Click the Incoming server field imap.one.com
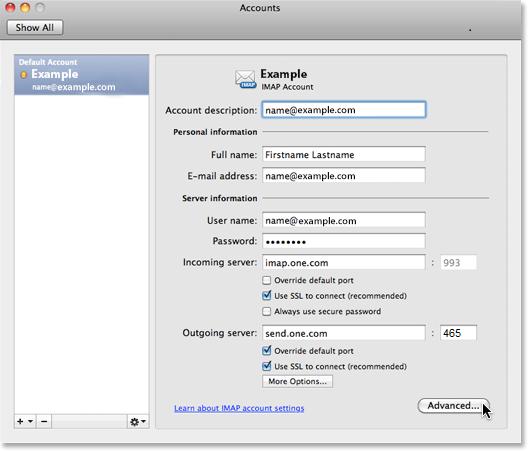 coord(344,262)
